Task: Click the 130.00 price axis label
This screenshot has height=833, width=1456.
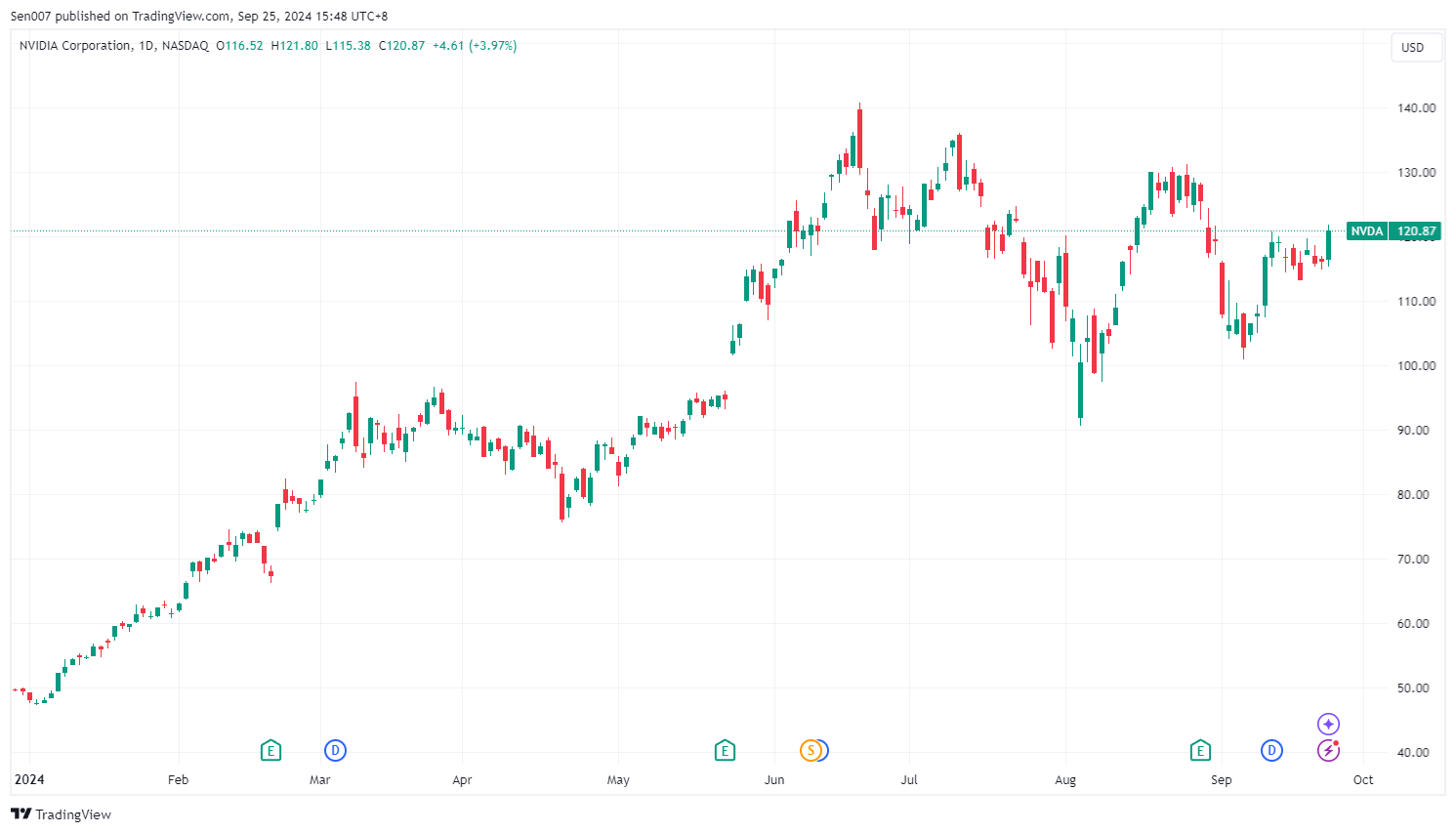Action: point(1416,172)
